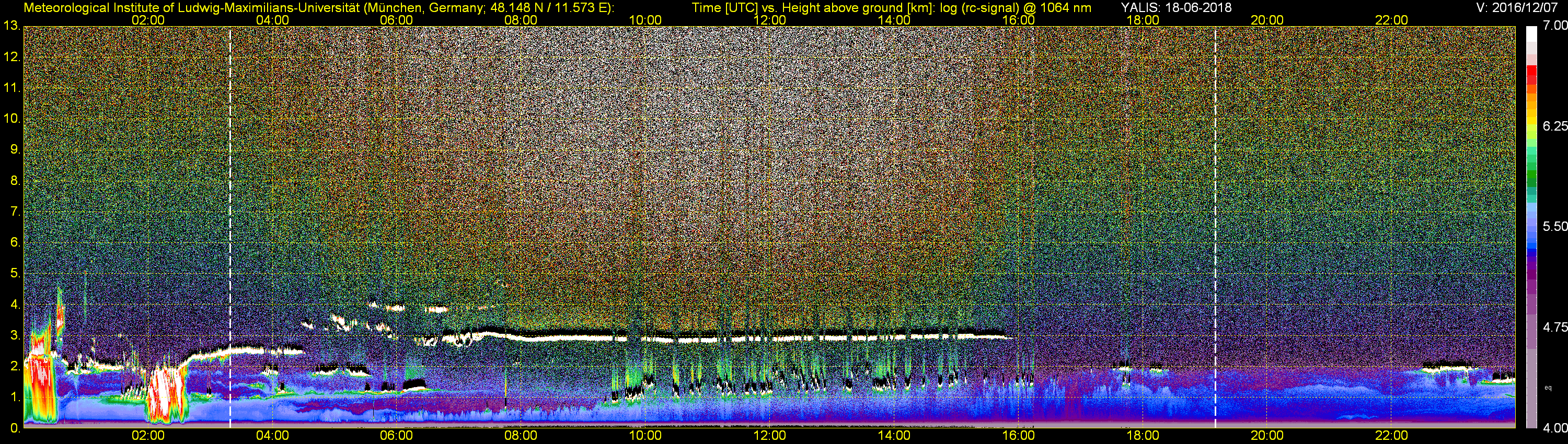Screen dimensions: 1568x444
Task: Click 10:00 on the lower time axis
Action: click(x=645, y=436)
